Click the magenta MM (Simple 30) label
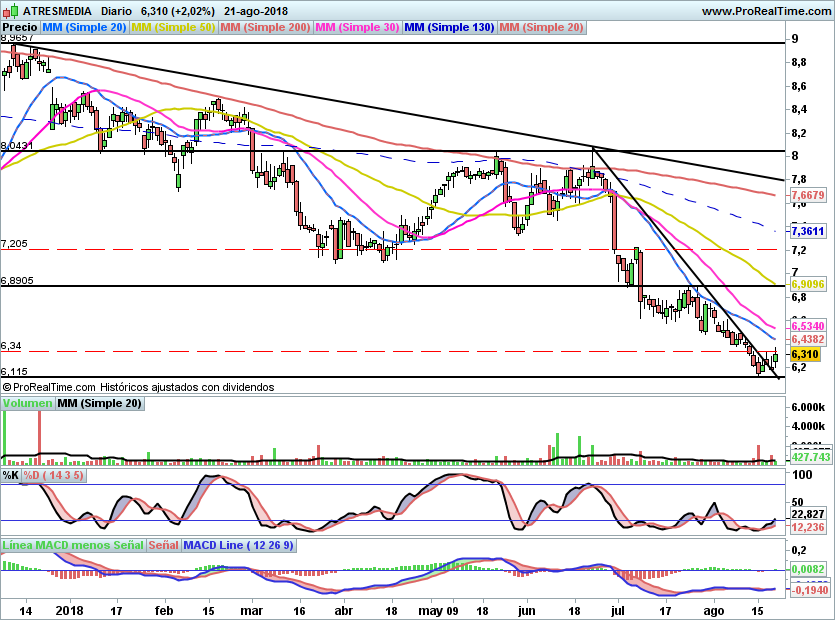 coord(357,27)
